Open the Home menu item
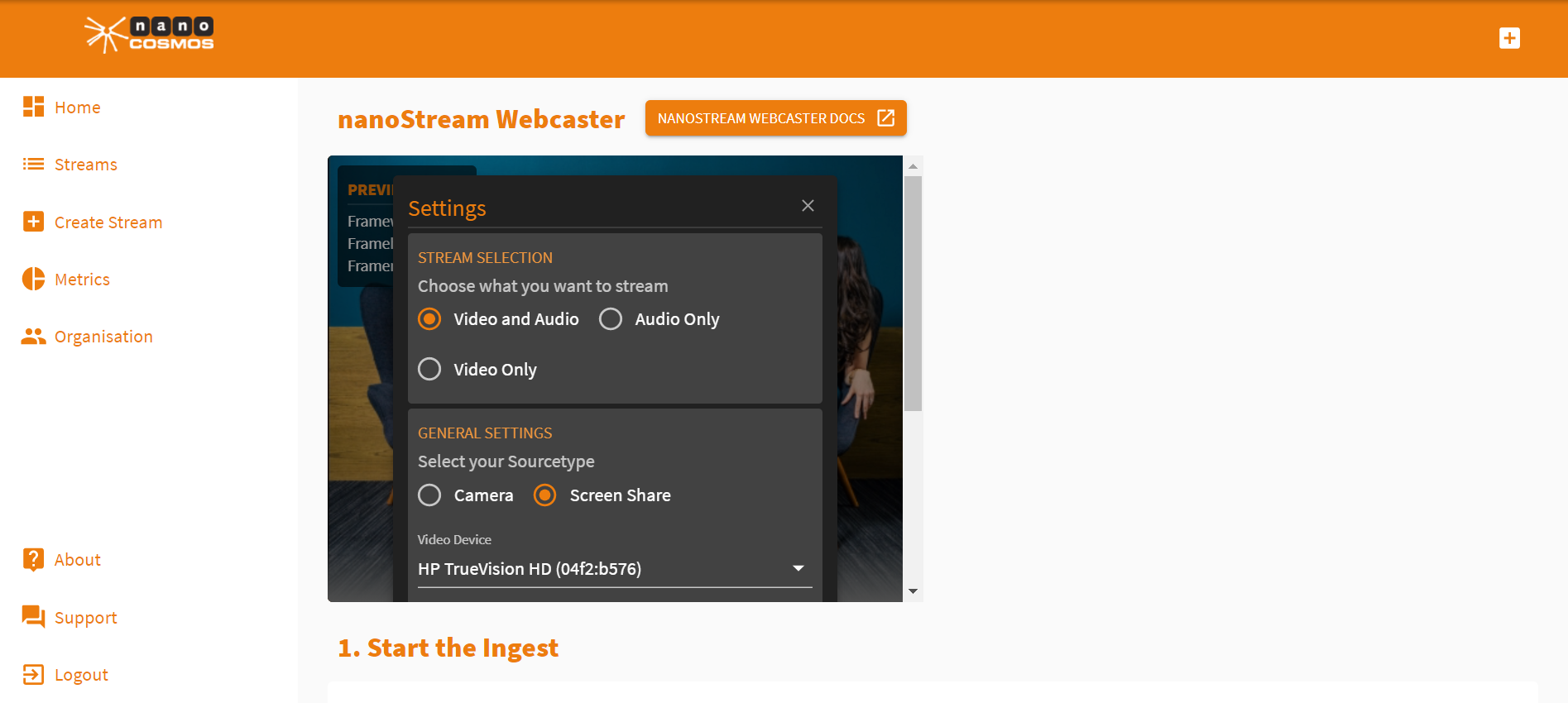This screenshot has width=1568, height=703. point(78,107)
